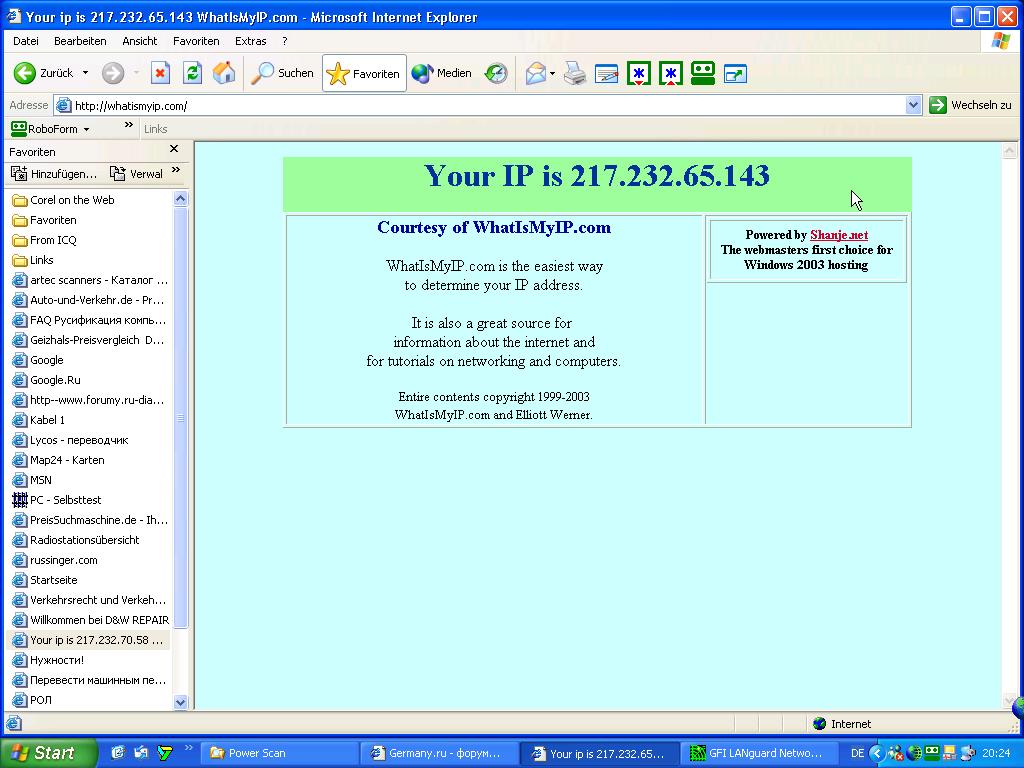Screen dimensions: 1024x768
Task: Open the Favoriten folder in list
Action: point(44,220)
